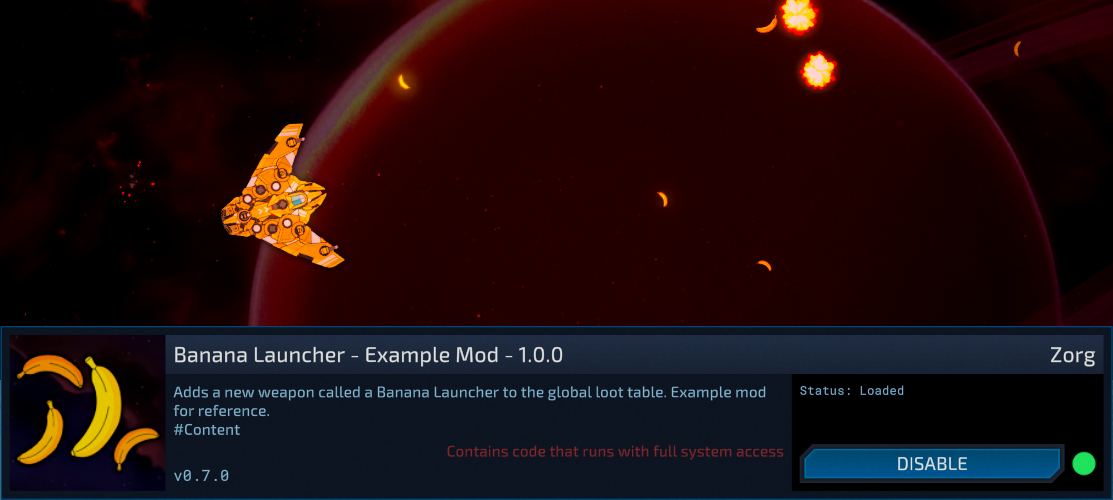The width and height of the screenshot is (1113, 500).
Task: Click the DISABLE button for the mod
Action: [932, 464]
